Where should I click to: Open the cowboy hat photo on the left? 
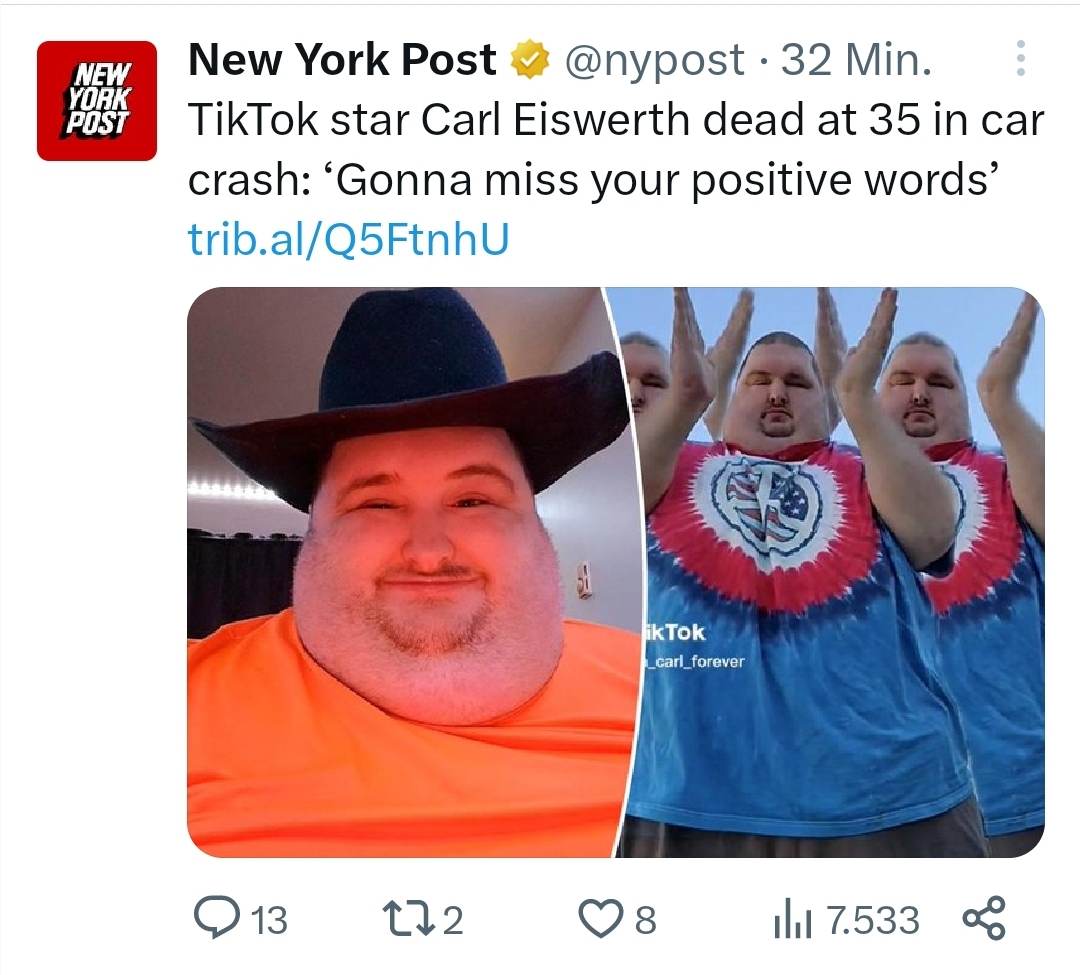pyautogui.click(x=406, y=572)
